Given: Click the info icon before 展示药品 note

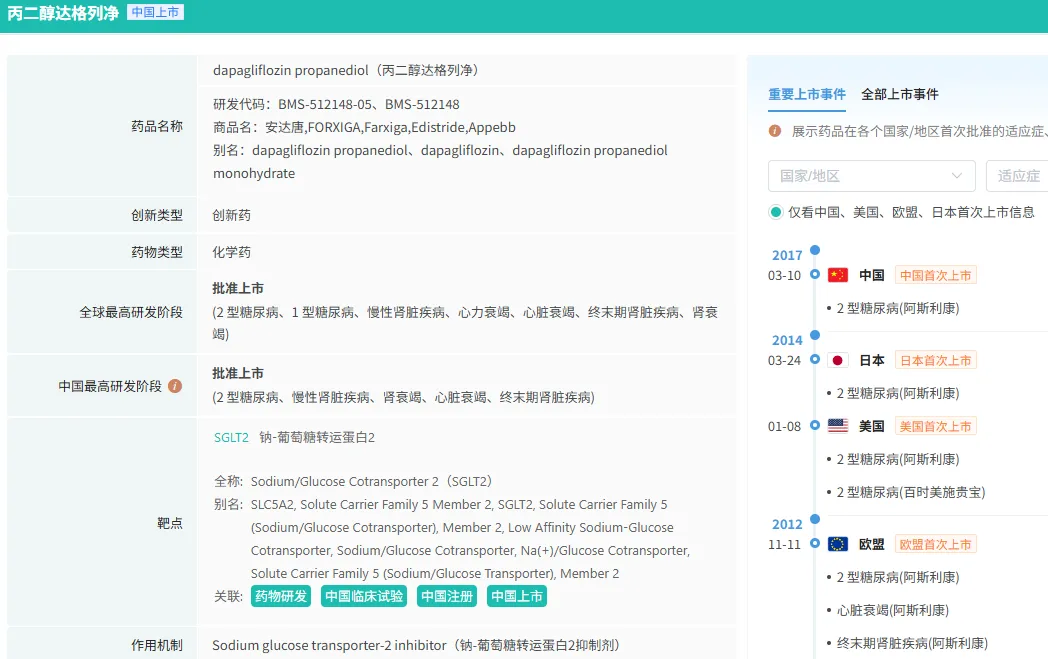Looking at the screenshot, I should coord(775,131).
